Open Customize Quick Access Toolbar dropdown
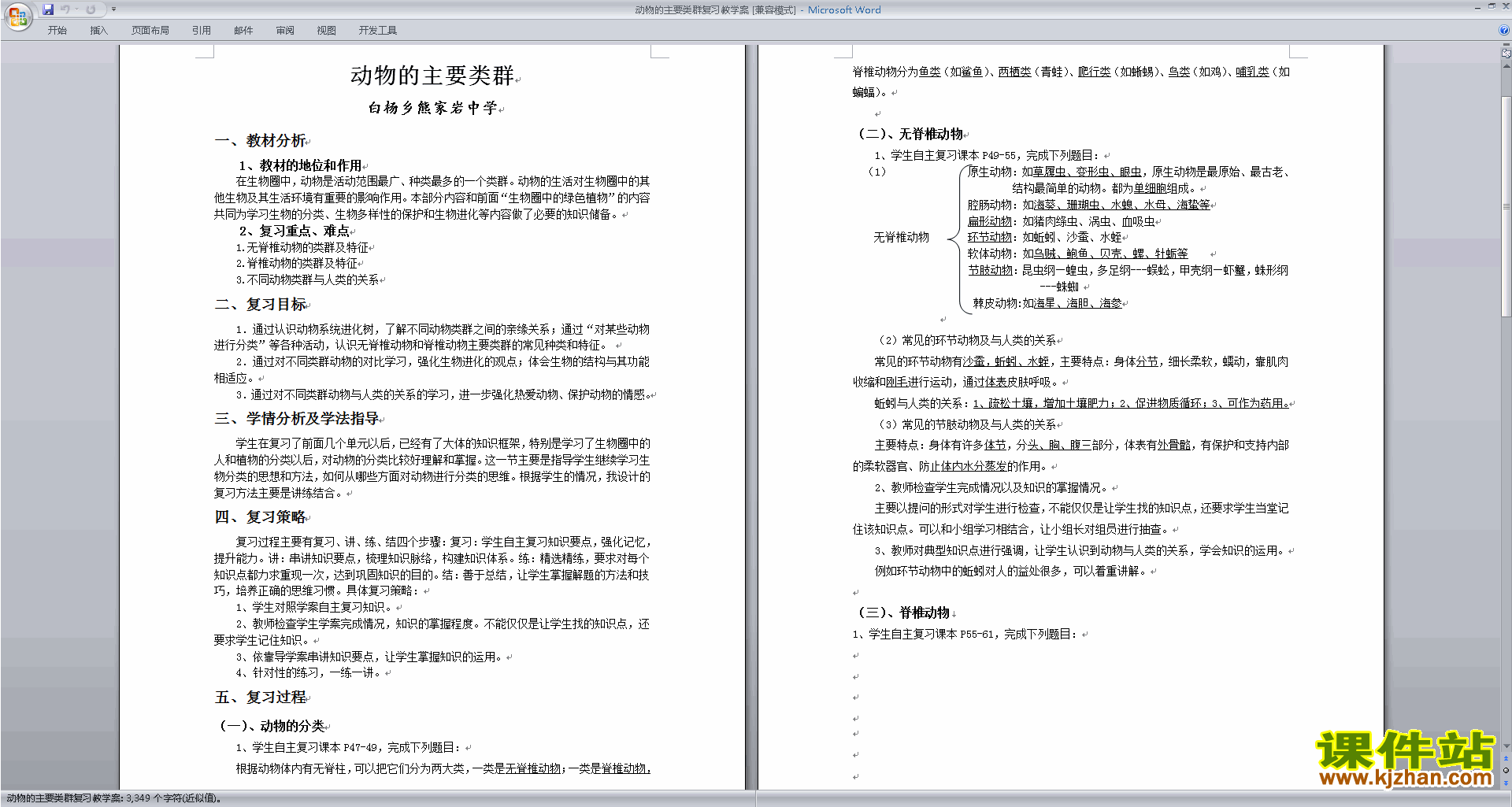 point(113,9)
